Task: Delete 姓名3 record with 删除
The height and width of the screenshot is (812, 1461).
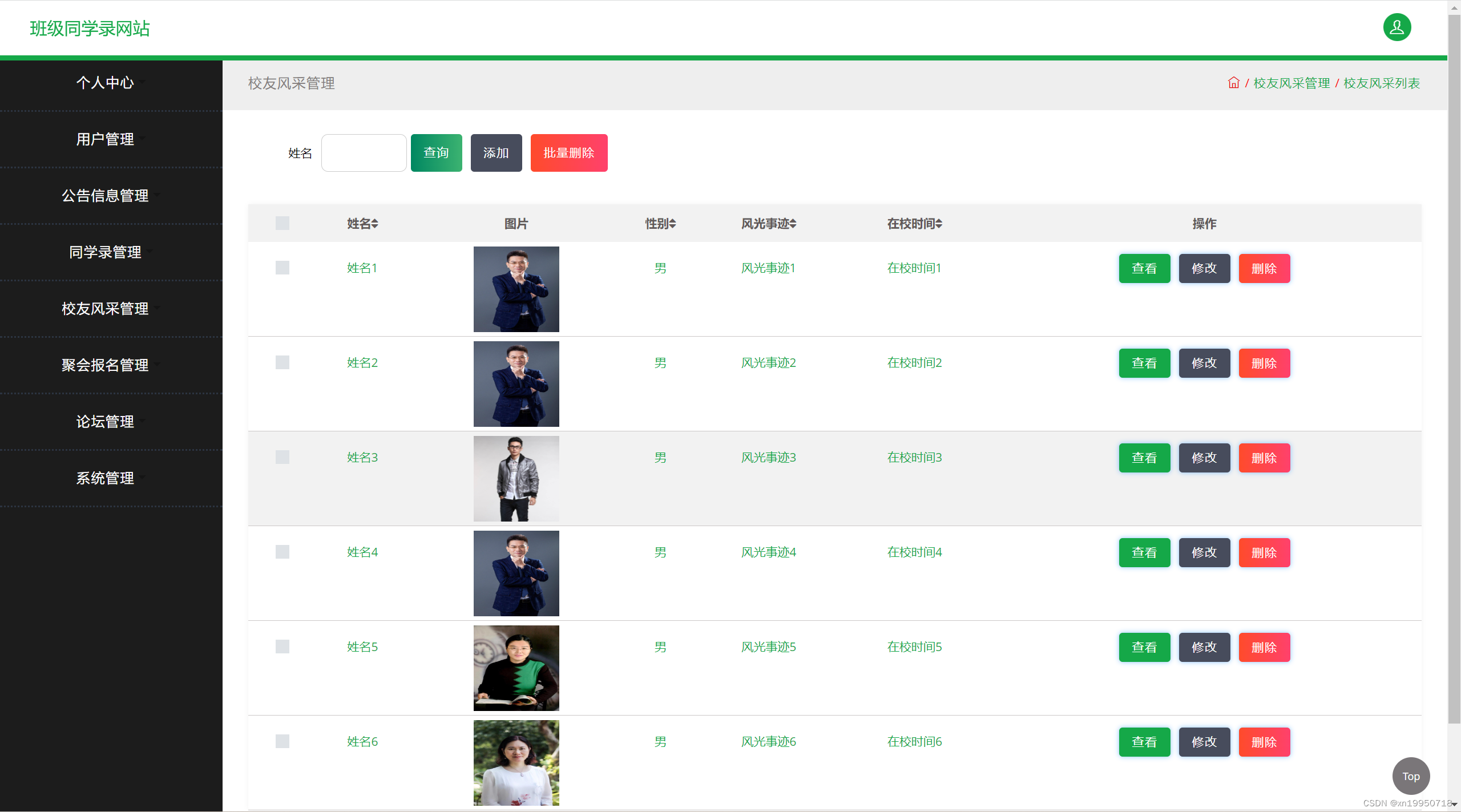Action: (1264, 458)
